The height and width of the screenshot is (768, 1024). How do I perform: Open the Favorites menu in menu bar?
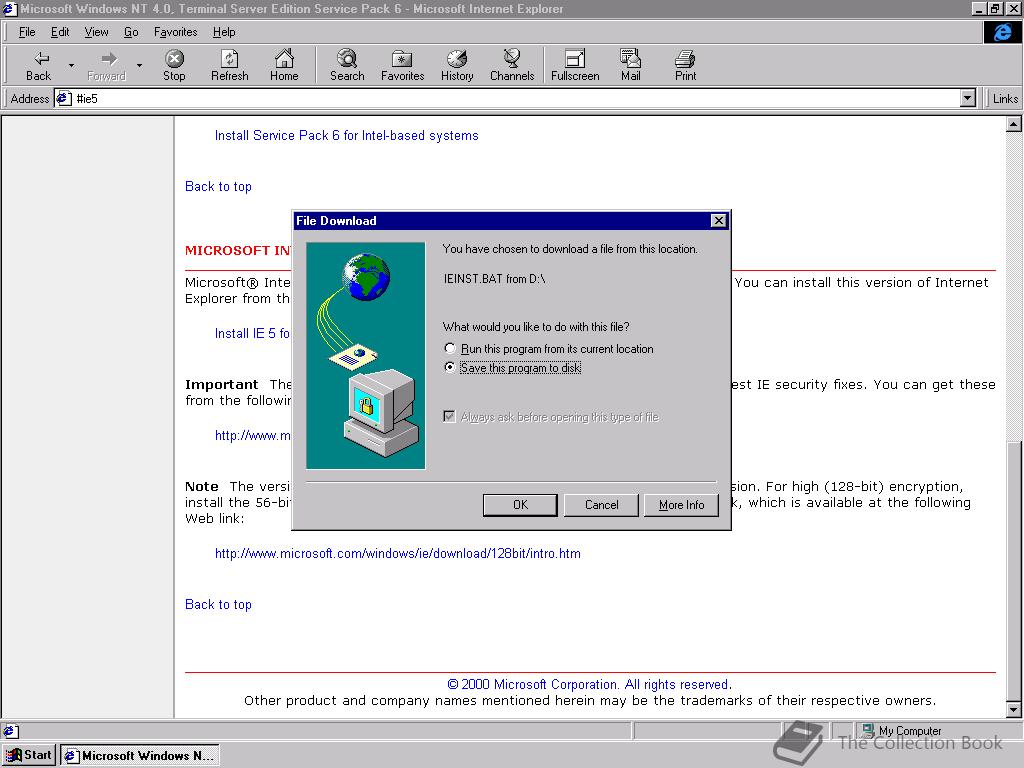(x=176, y=32)
